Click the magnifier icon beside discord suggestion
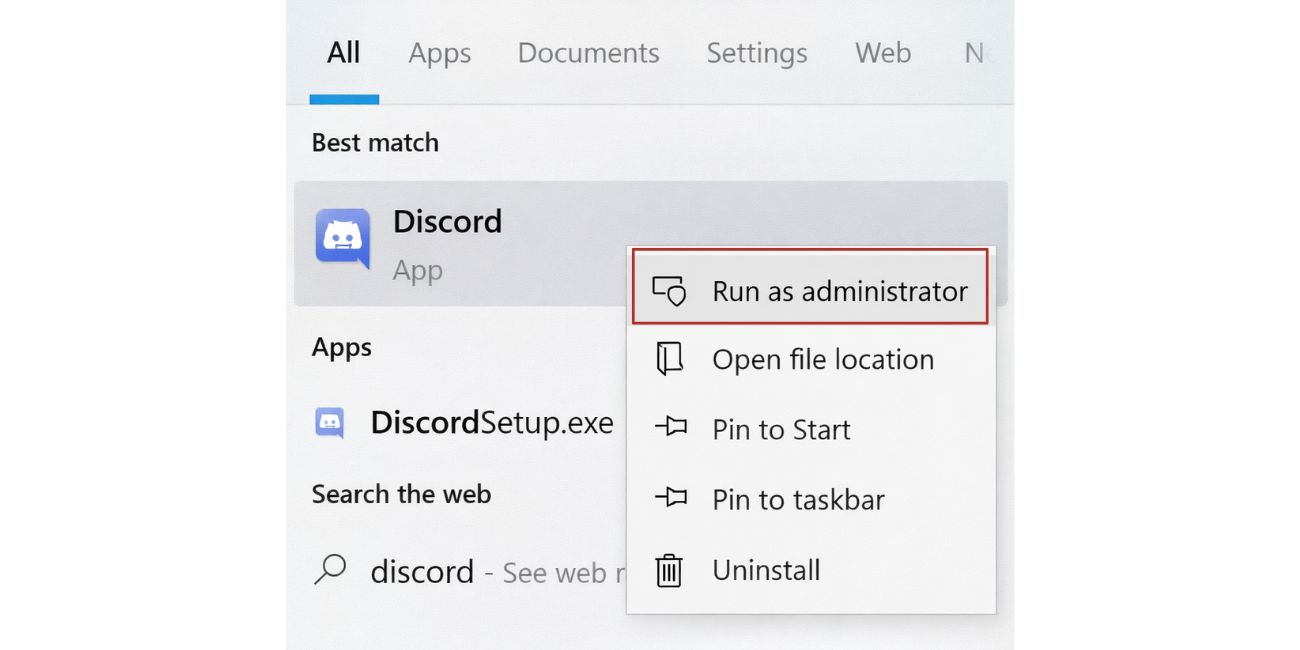Screen dimensions: 1300x650 (330, 570)
